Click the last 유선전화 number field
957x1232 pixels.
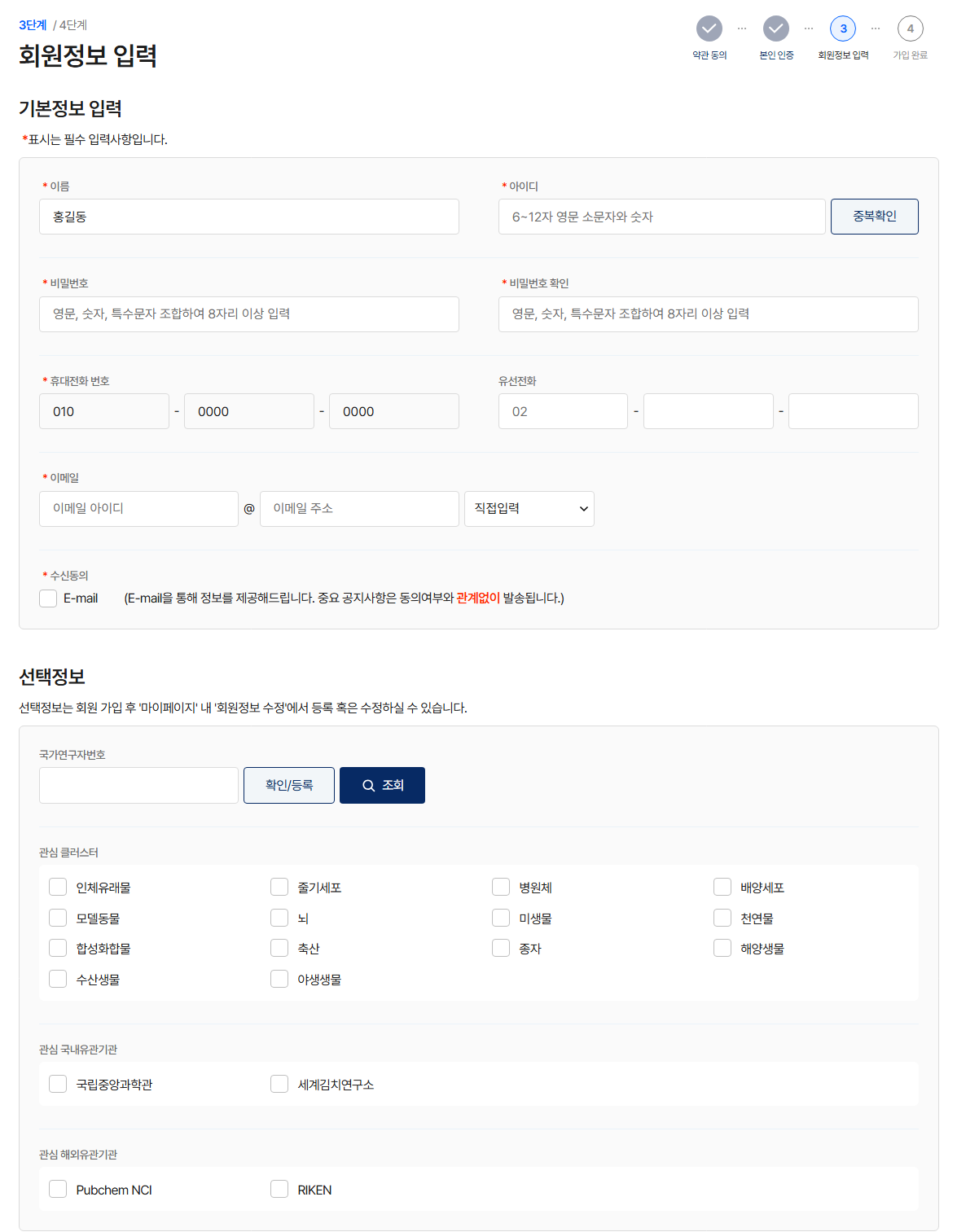click(854, 411)
